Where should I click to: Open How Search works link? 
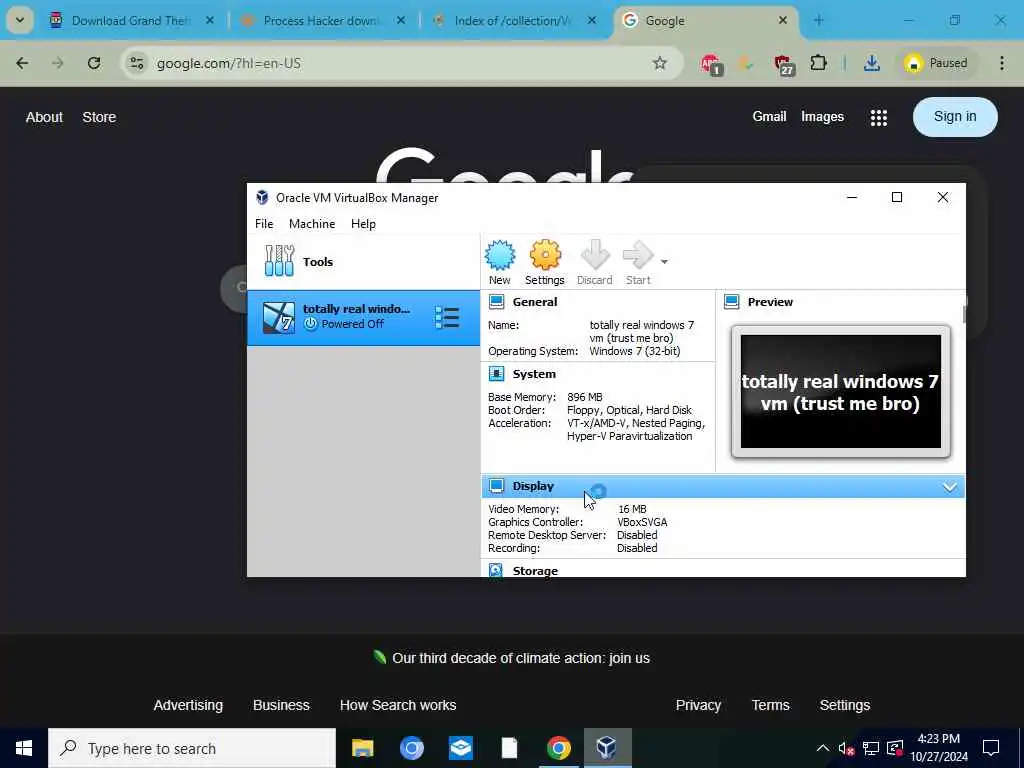coord(398,705)
